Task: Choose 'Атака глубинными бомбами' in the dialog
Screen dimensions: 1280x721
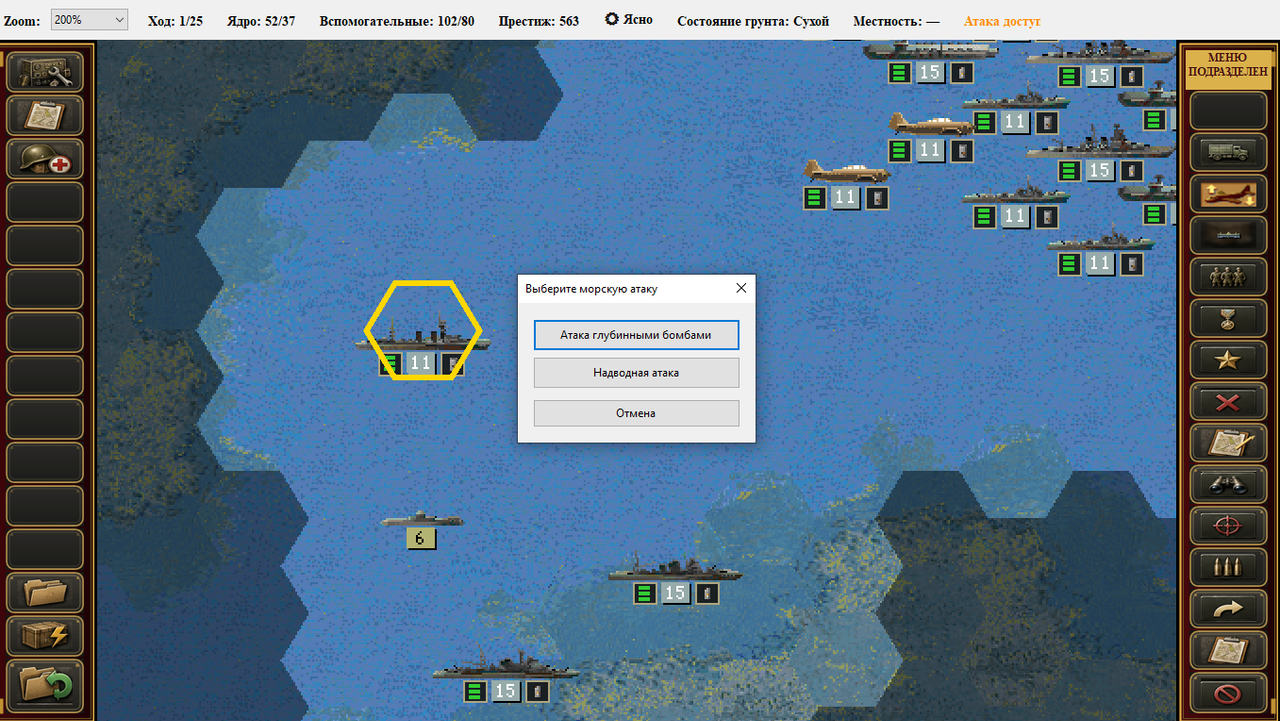Action: [636, 335]
